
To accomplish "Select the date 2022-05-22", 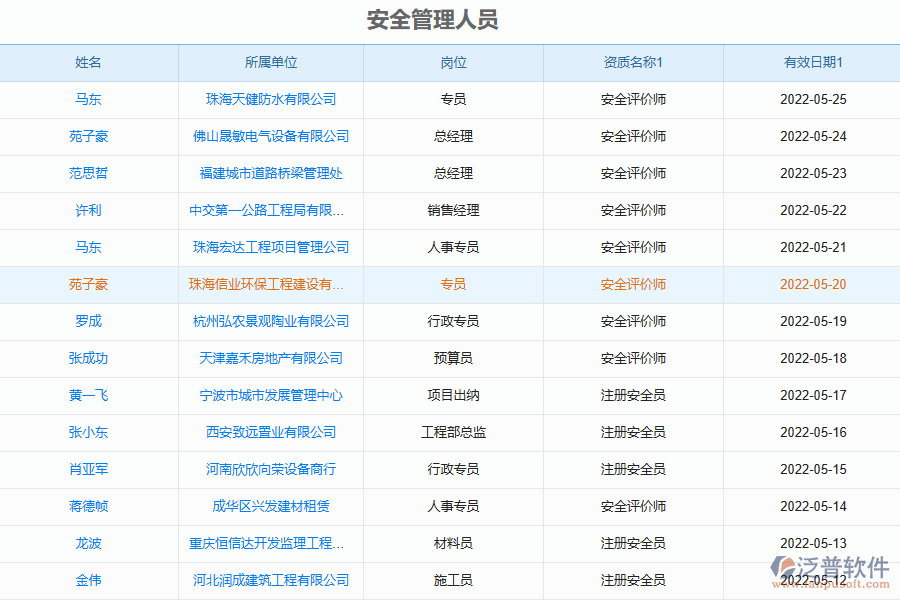I will (813, 211).
